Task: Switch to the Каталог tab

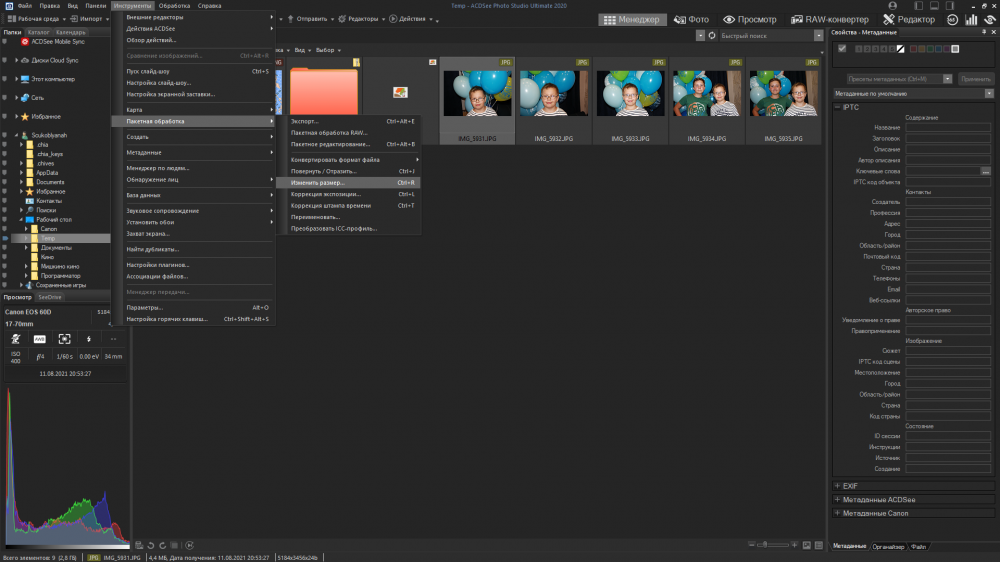Action: pyautogui.click(x=39, y=32)
